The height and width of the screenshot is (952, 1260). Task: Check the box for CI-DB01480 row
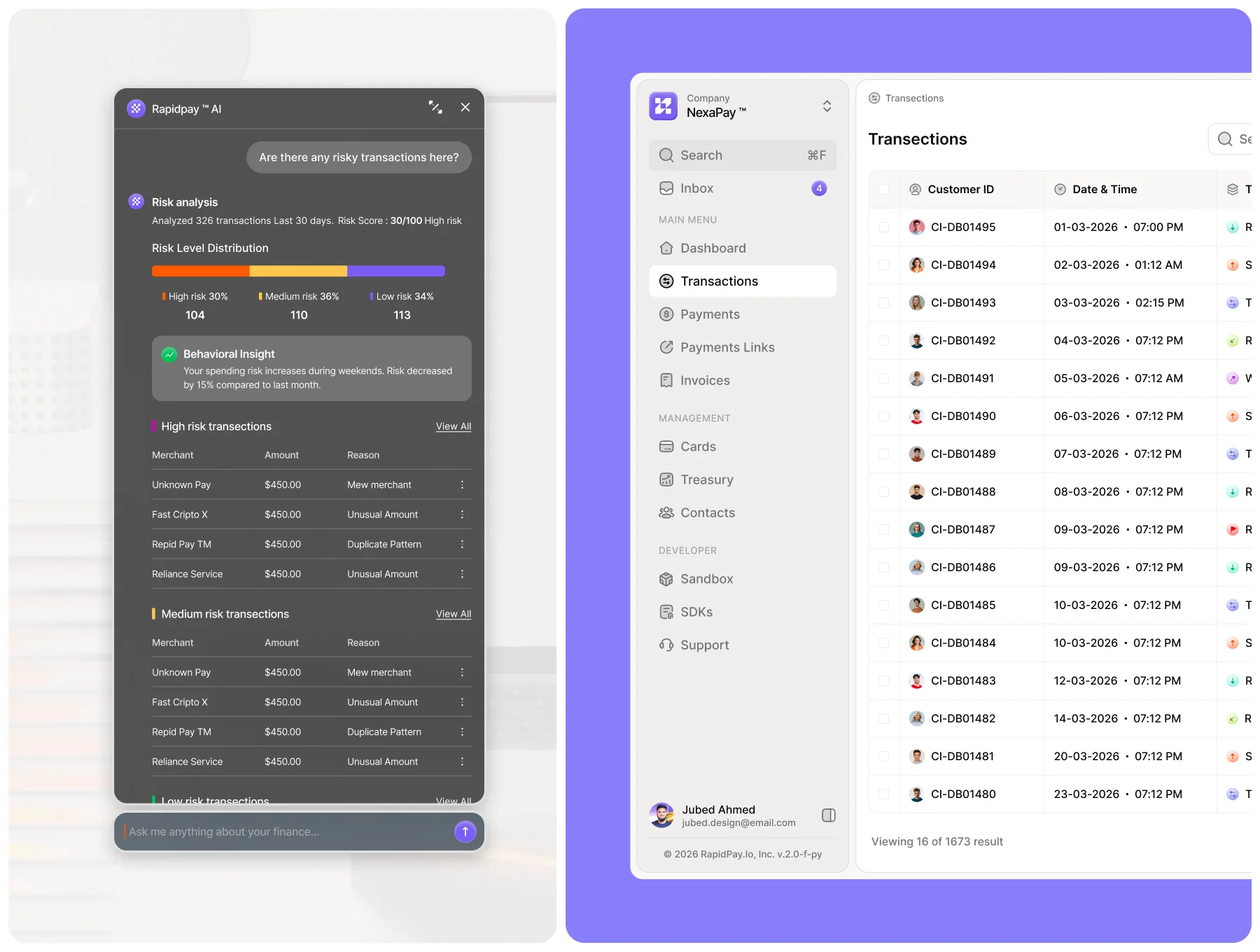pos(884,794)
